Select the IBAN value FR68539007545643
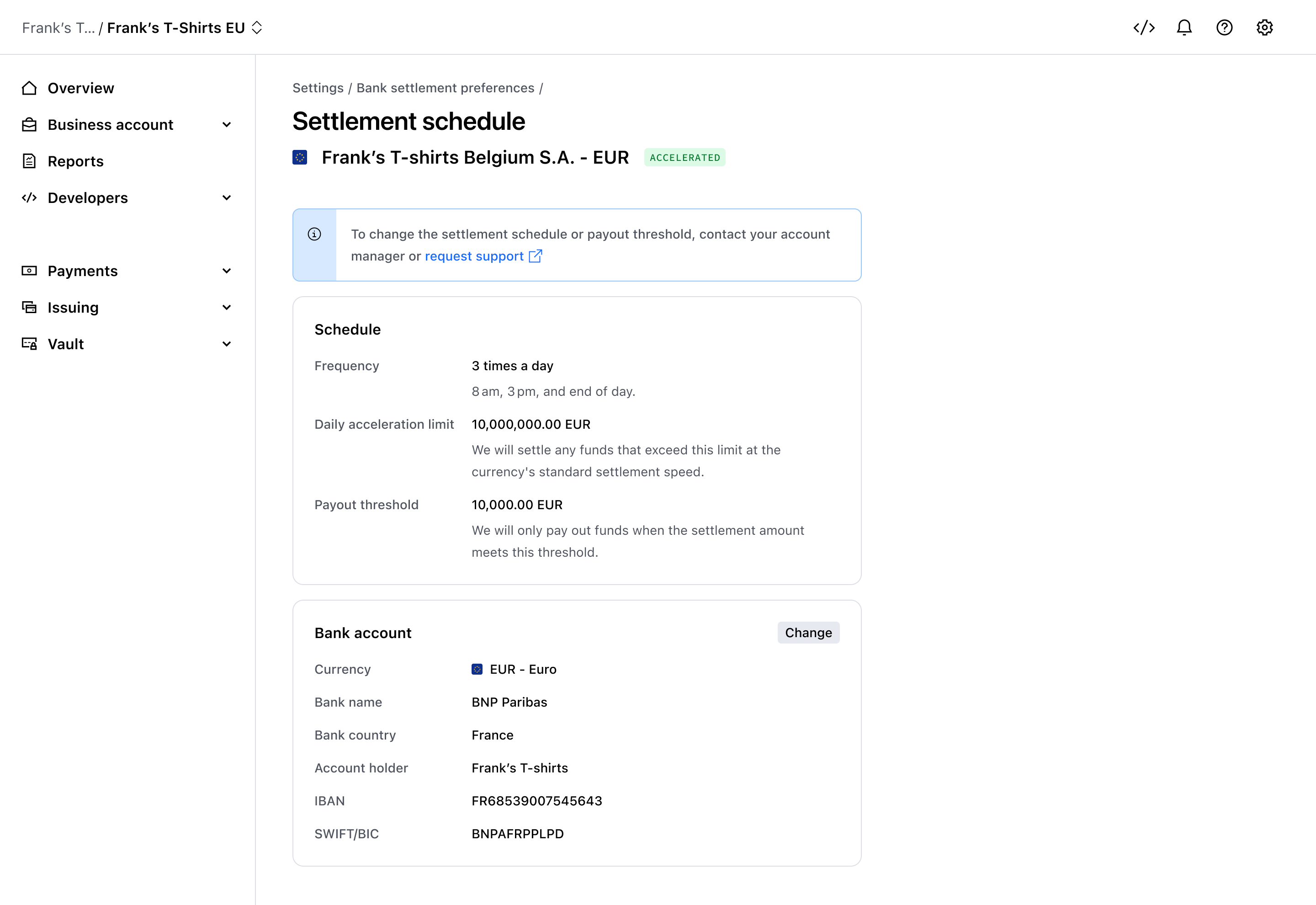This screenshot has width=1316, height=905. click(537, 801)
